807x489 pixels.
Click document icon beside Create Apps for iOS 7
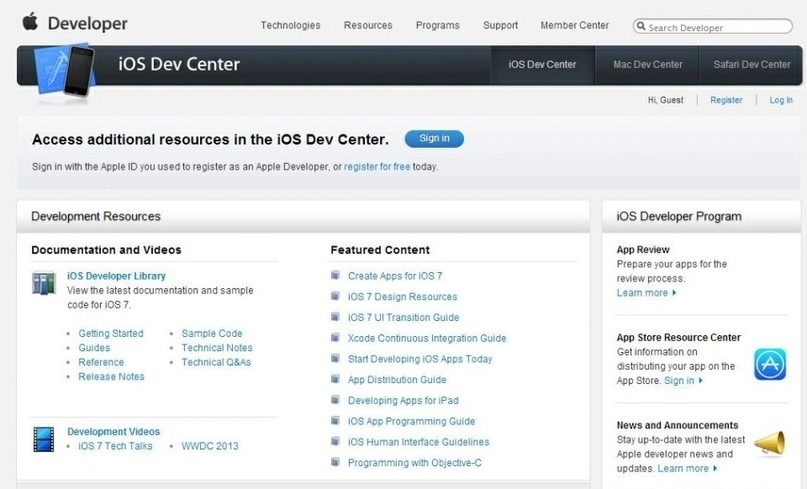(335, 275)
